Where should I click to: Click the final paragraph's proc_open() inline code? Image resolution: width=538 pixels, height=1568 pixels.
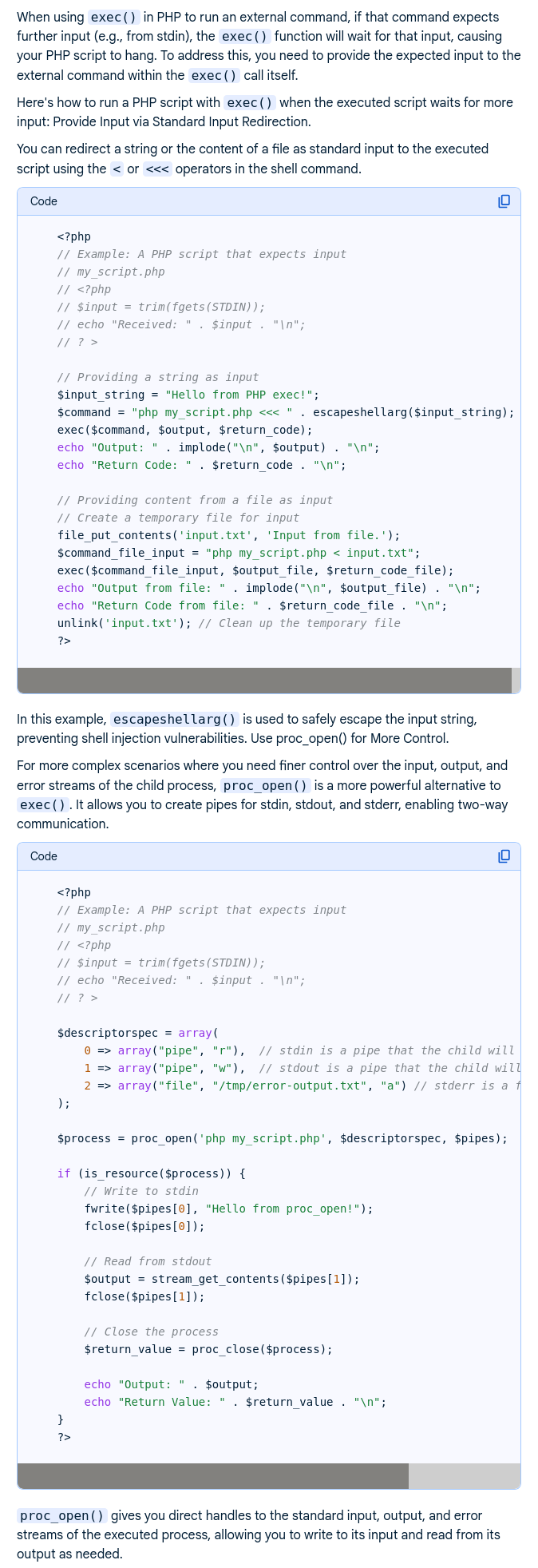tap(62, 1515)
